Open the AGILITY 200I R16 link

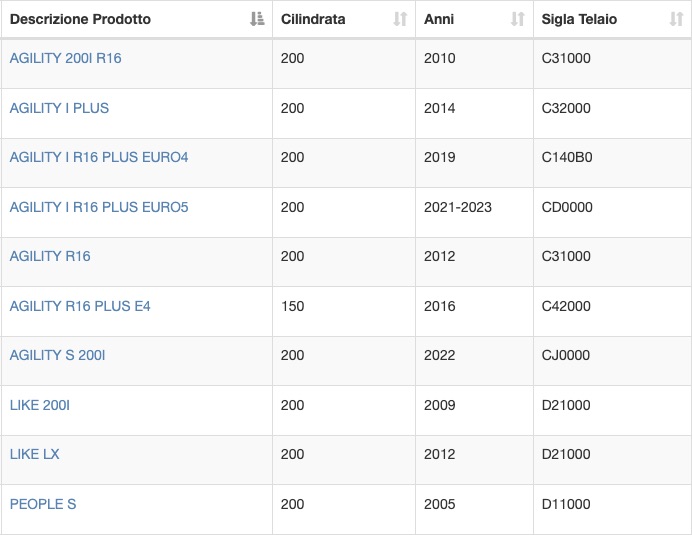coord(65,58)
